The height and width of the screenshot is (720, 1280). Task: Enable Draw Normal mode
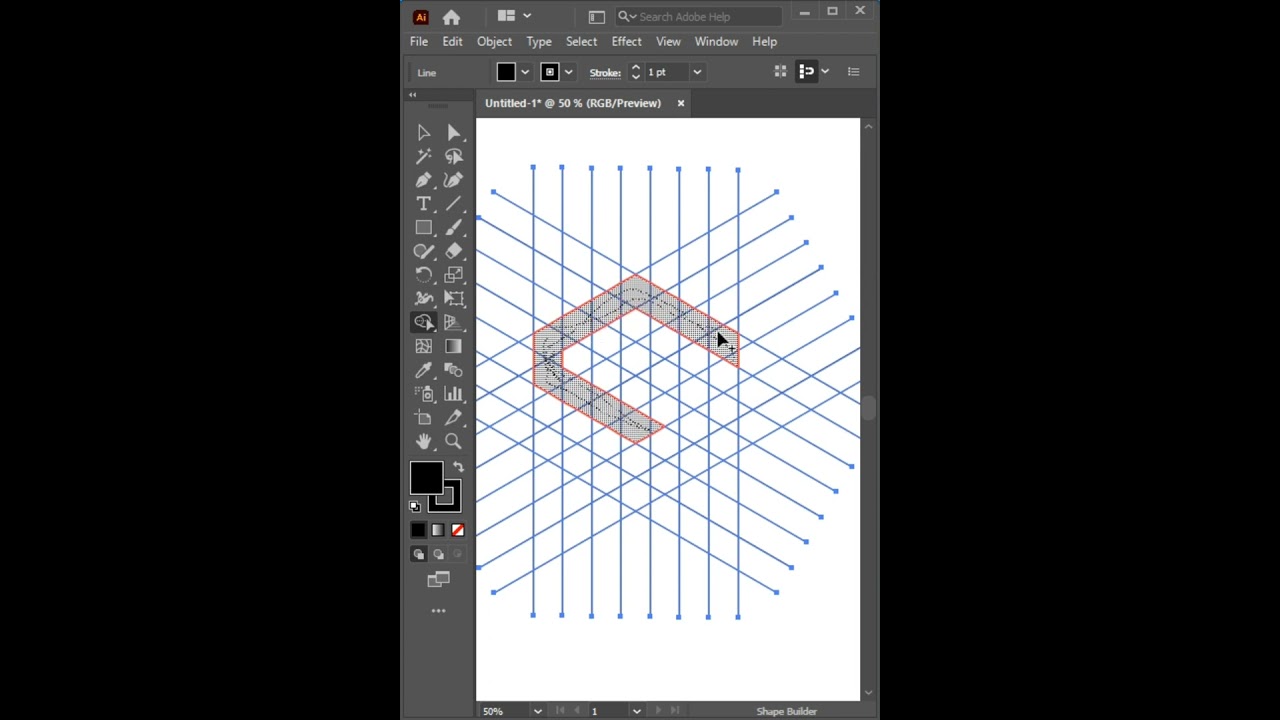point(418,554)
